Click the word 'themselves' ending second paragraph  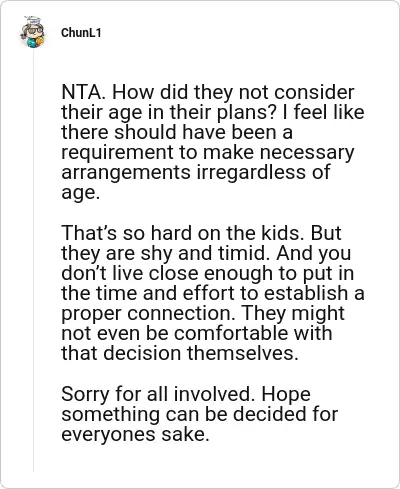click(x=242, y=353)
